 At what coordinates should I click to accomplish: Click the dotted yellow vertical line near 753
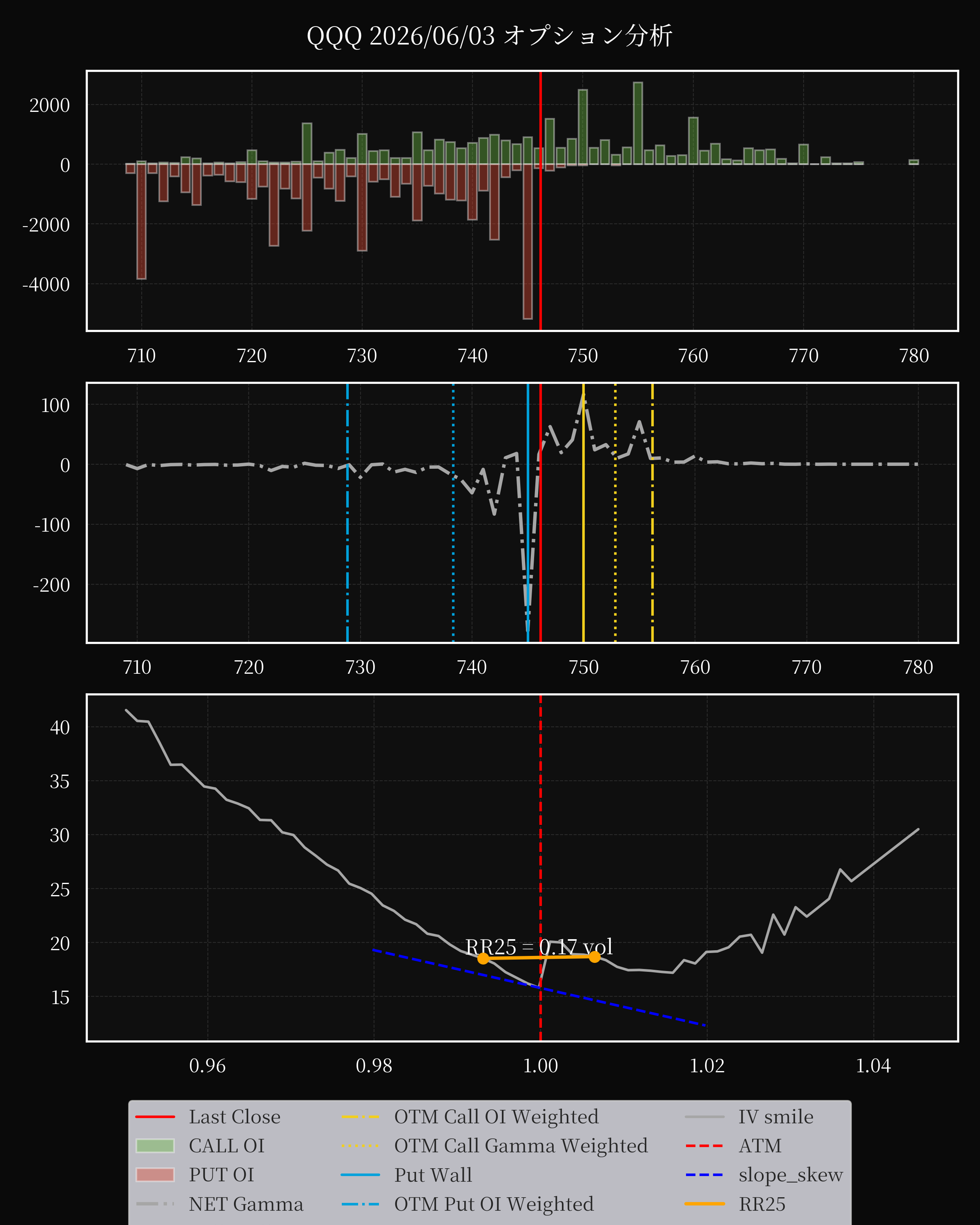pyautogui.click(x=615, y=513)
